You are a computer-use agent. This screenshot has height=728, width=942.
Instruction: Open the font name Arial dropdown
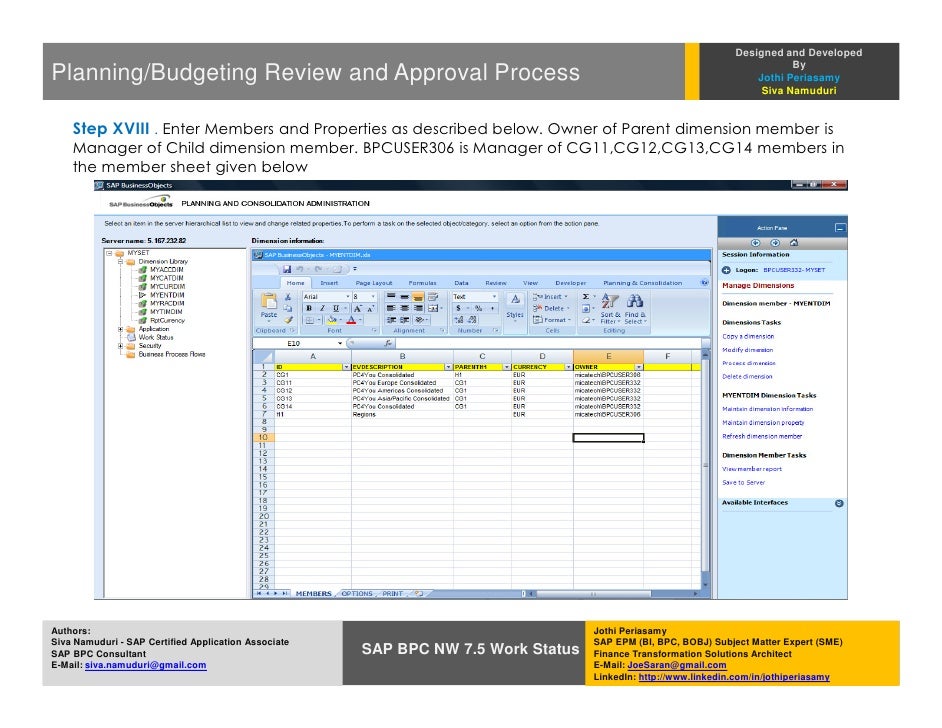327,297
